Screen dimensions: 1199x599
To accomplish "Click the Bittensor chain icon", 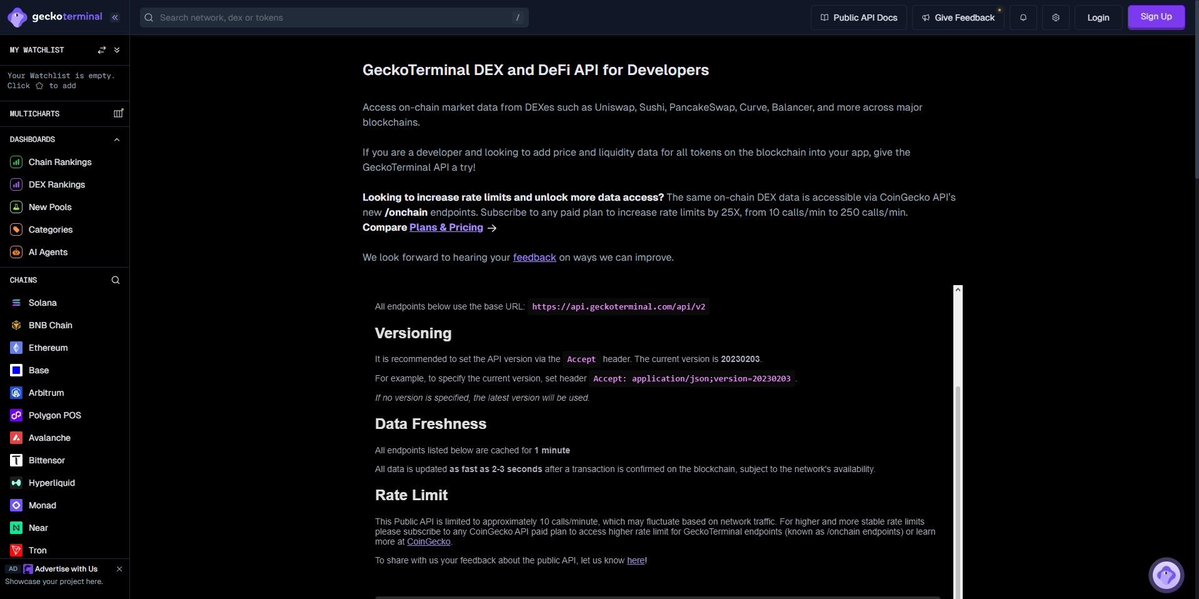I will pos(16,461).
